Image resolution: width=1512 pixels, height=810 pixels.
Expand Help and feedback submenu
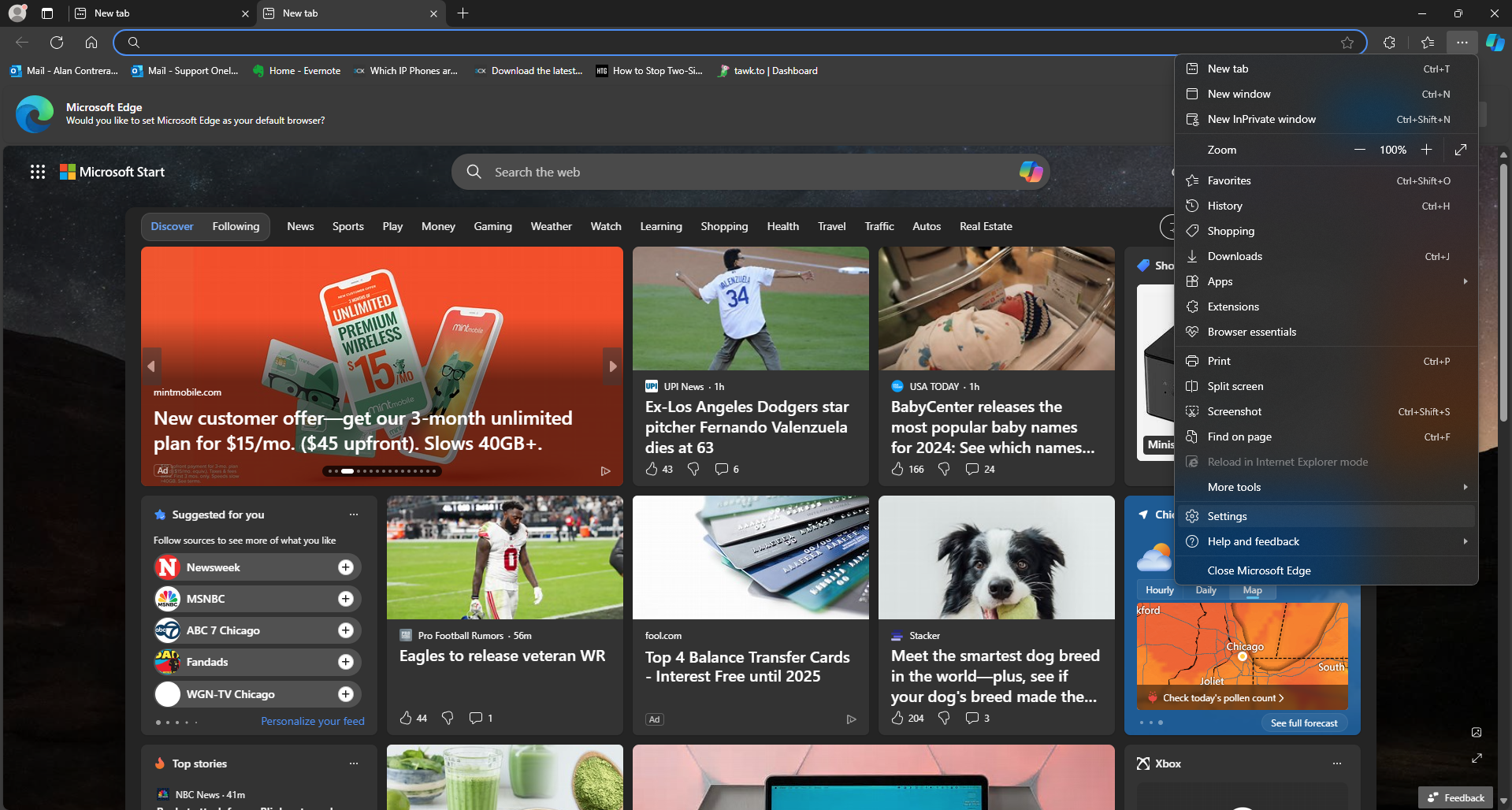click(x=1327, y=541)
